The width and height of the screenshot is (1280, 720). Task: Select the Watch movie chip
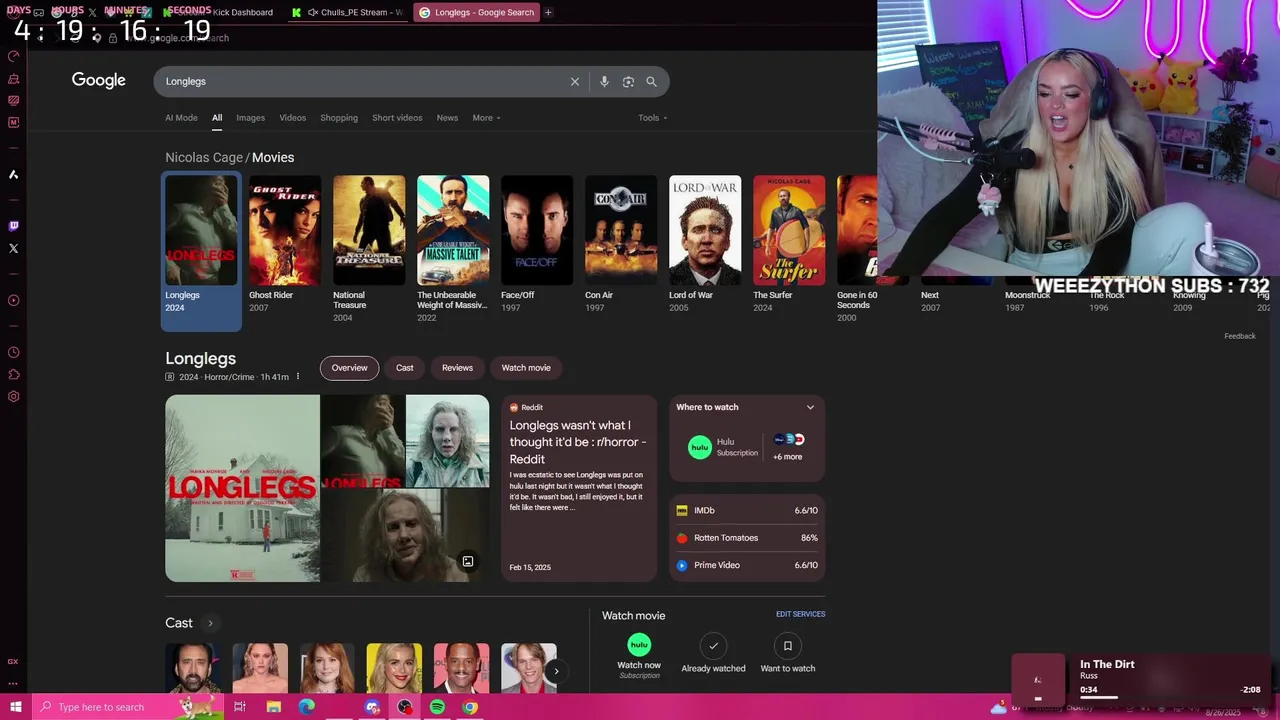526,368
